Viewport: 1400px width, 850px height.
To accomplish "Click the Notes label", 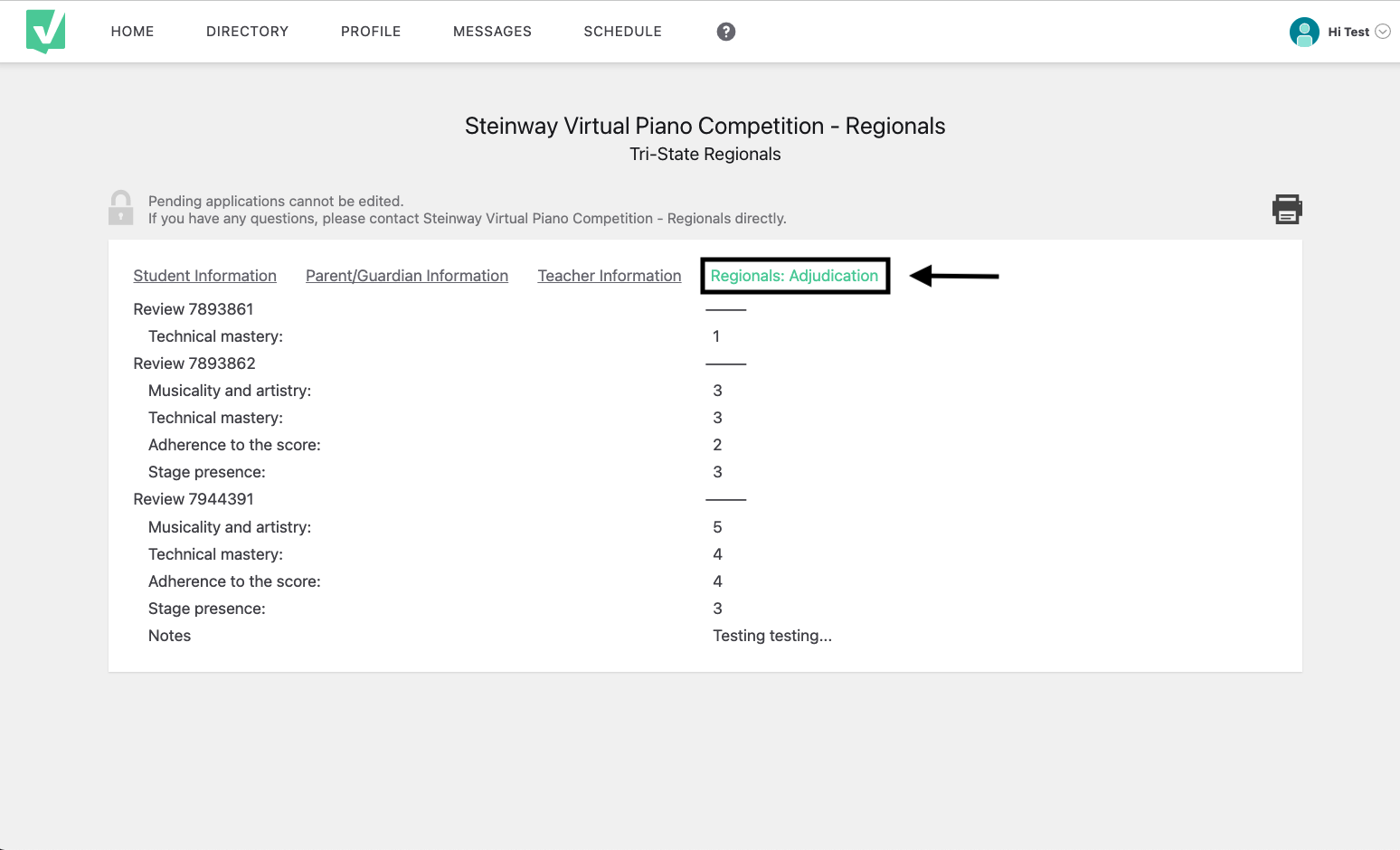I will tap(170, 636).
